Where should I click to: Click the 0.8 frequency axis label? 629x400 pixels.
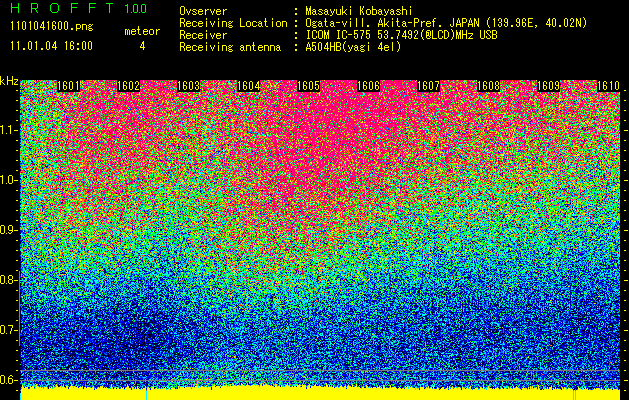tap(8, 280)
